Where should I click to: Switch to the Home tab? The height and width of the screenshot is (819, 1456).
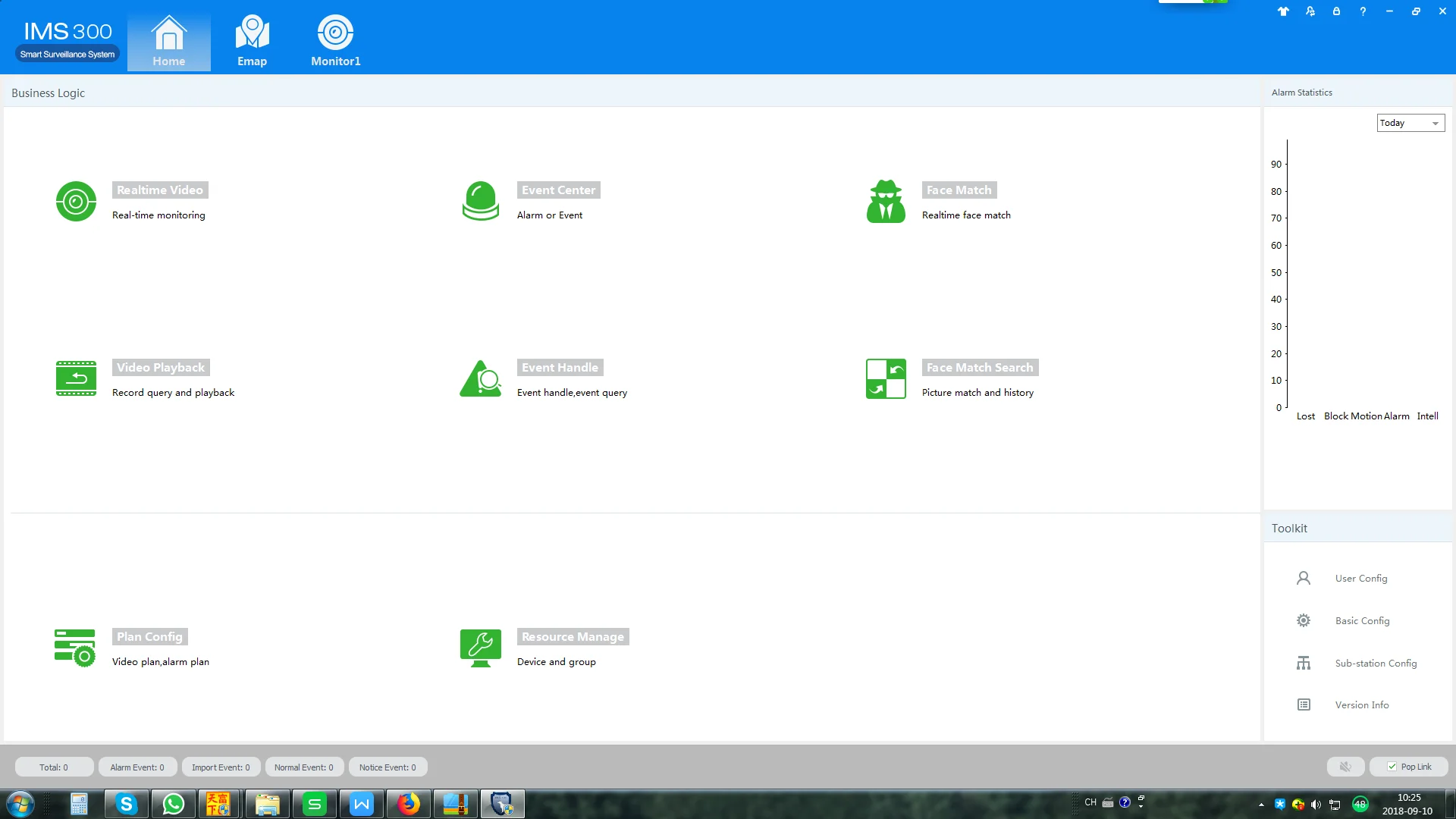pos(168,41)
